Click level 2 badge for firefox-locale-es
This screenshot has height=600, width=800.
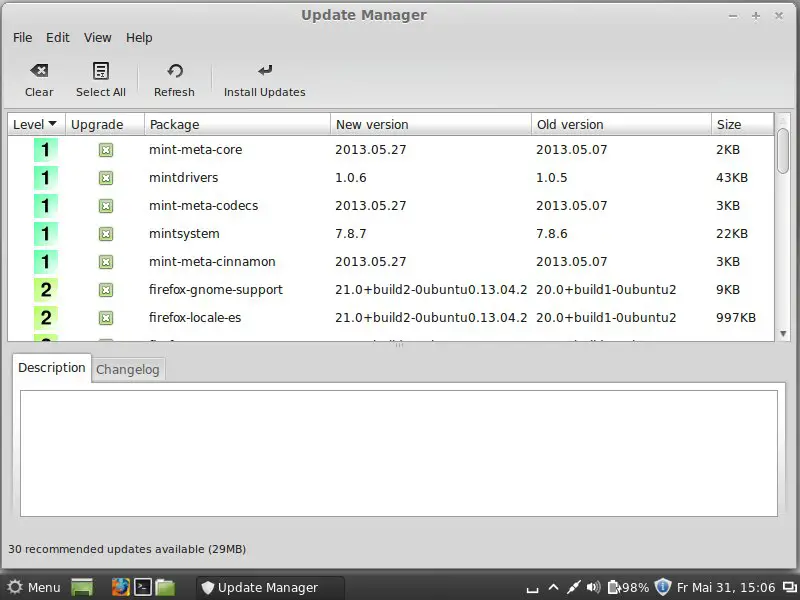click(x=46, y=318)
